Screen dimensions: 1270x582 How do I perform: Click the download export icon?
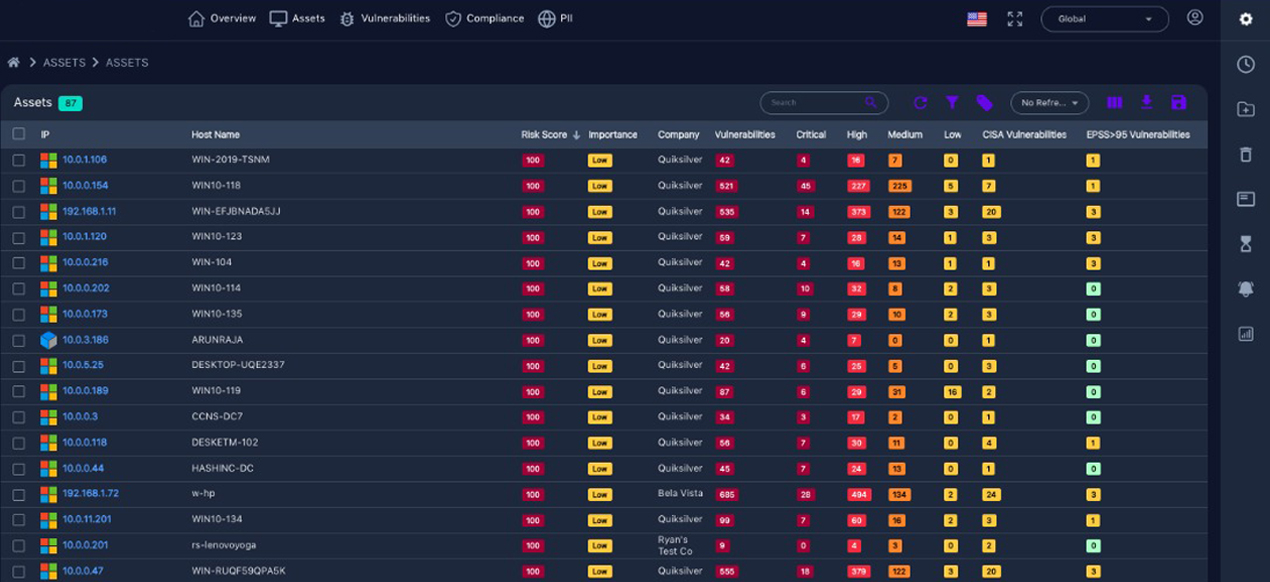pos(1147,103)
